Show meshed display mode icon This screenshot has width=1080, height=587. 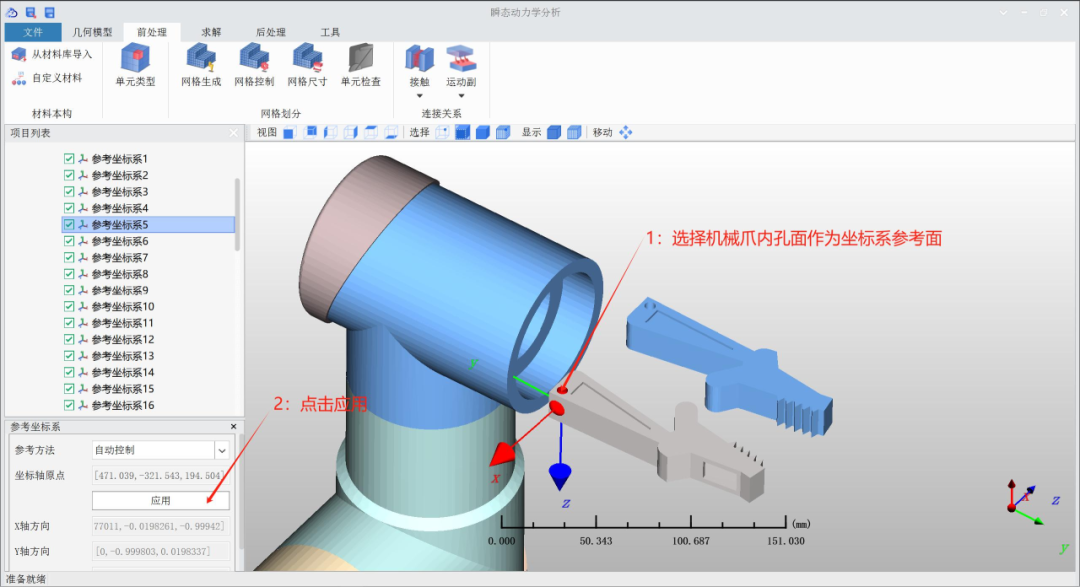click(x=574, y=132)
